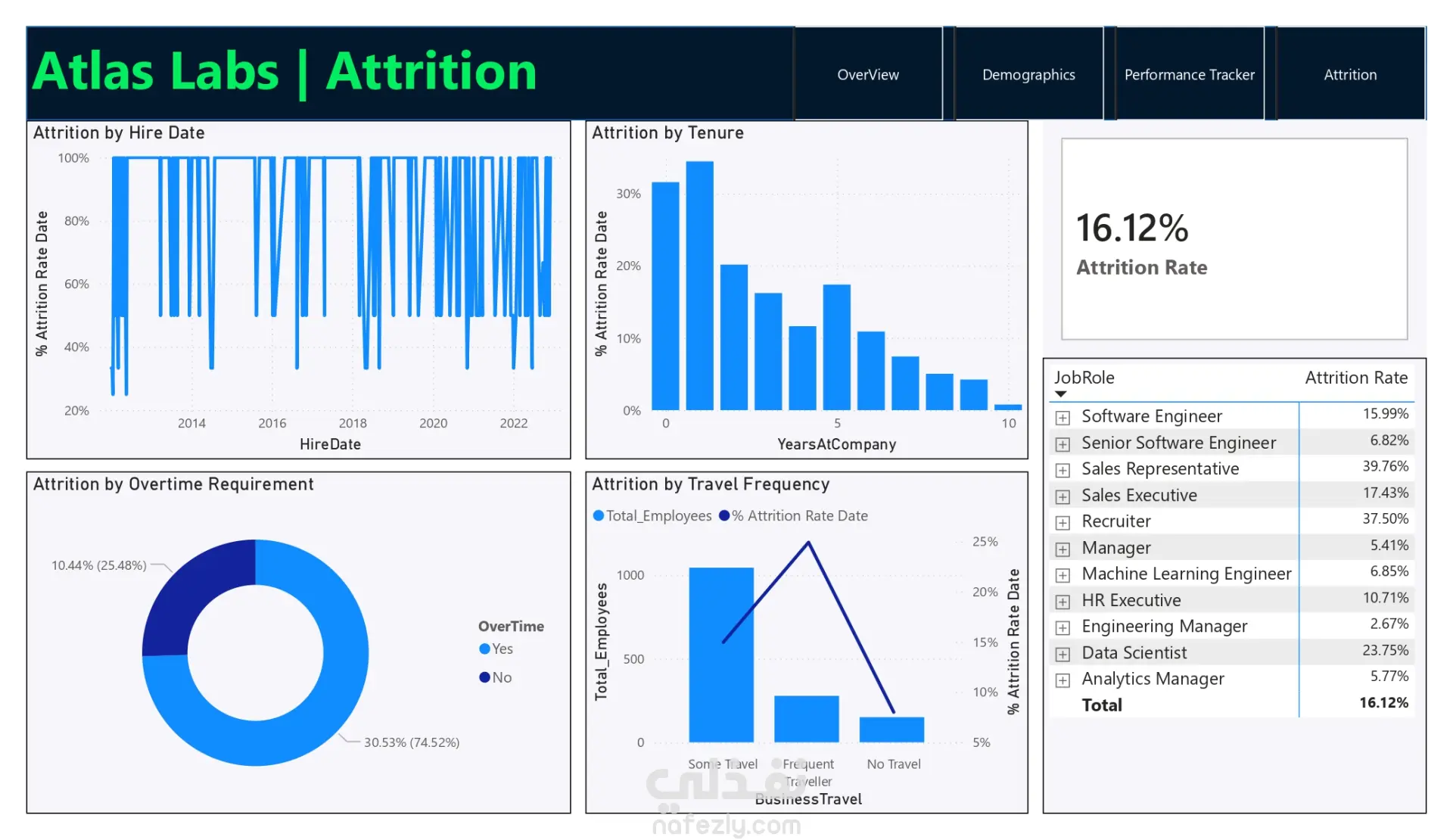1453x840 pixels.
Task: Go to Performance Tracker page
Action: coord(1190,74)
